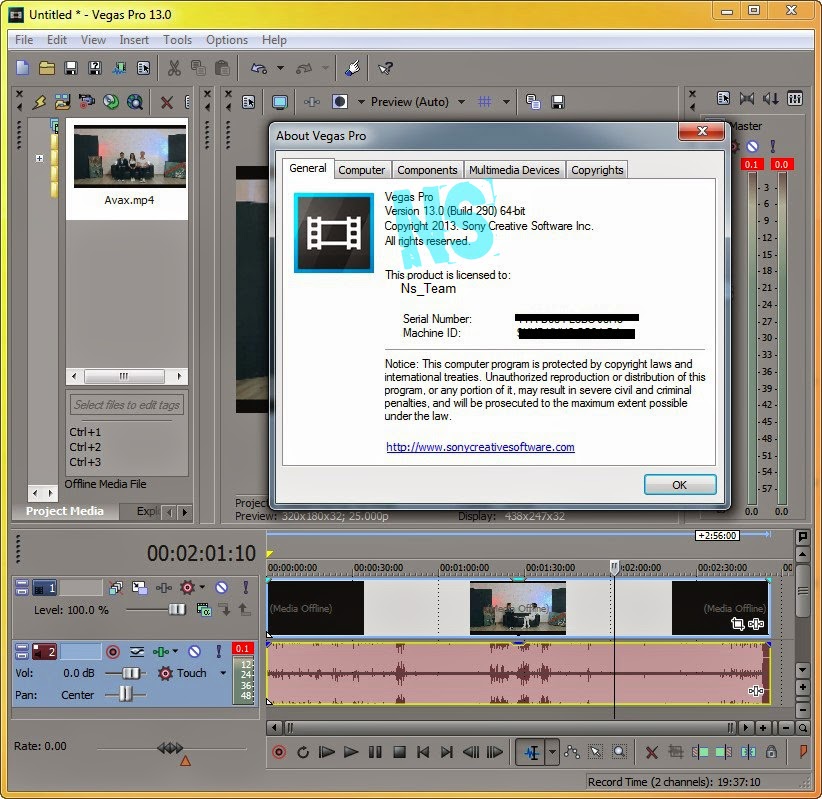The width and height of the screenshot is (822, 799).
Task: Import media lightning bolt icon
Action: [x=39, y=102]
